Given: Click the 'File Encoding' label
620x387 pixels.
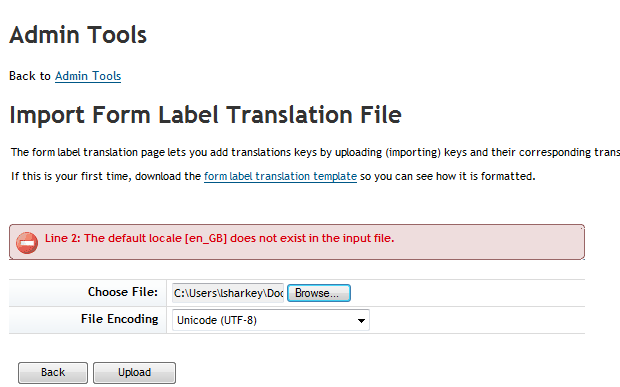Looking at the screenshot, I should click(x=119, y=319).
